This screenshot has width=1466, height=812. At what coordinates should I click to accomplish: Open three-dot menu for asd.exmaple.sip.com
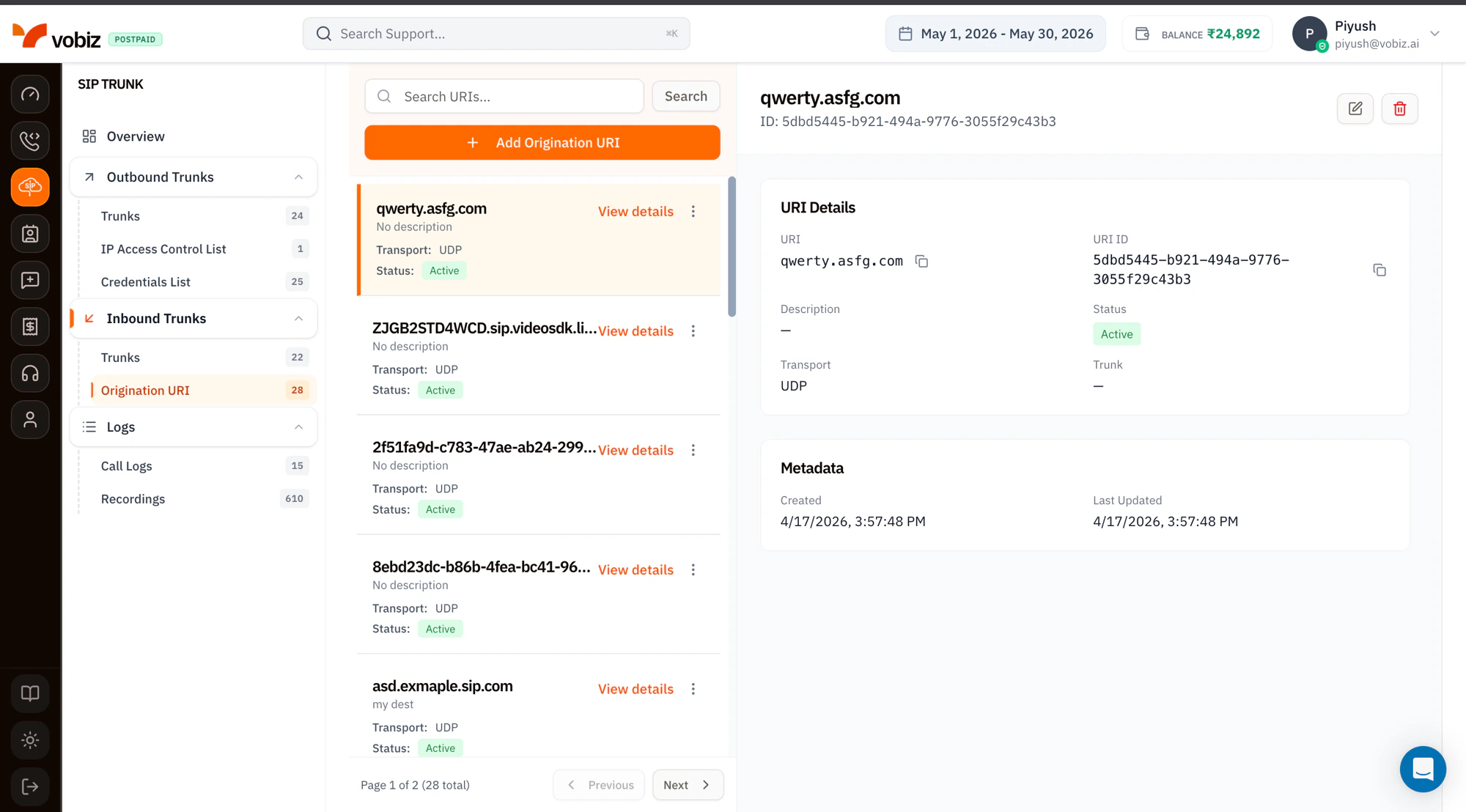[x=693, y=689]
